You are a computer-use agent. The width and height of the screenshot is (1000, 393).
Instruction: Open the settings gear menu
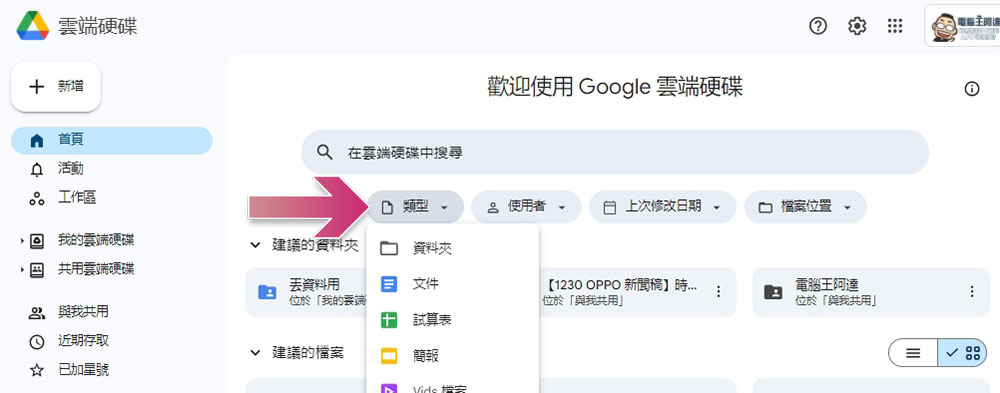click(857, 26)
